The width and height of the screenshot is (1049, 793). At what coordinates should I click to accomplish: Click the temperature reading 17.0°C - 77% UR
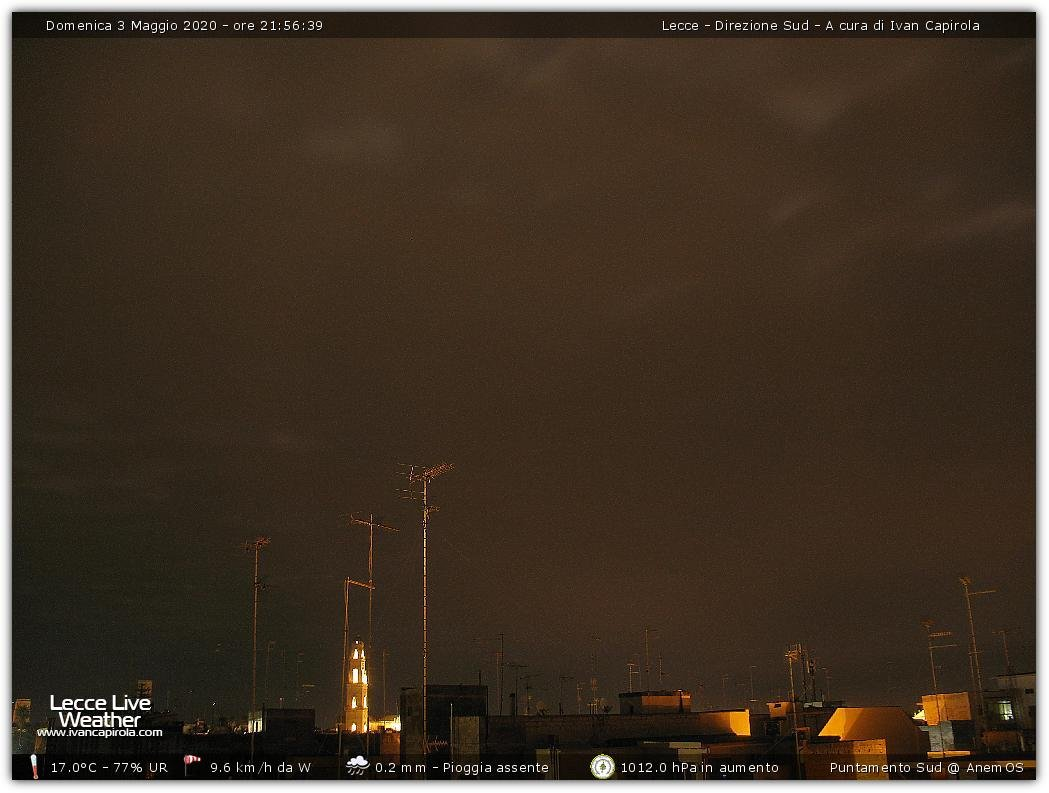click(109, 768)
